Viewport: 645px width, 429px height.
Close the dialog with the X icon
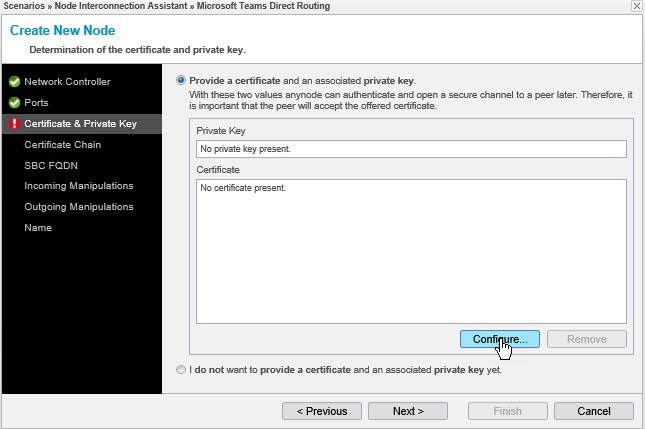click(x=636, y=7)
